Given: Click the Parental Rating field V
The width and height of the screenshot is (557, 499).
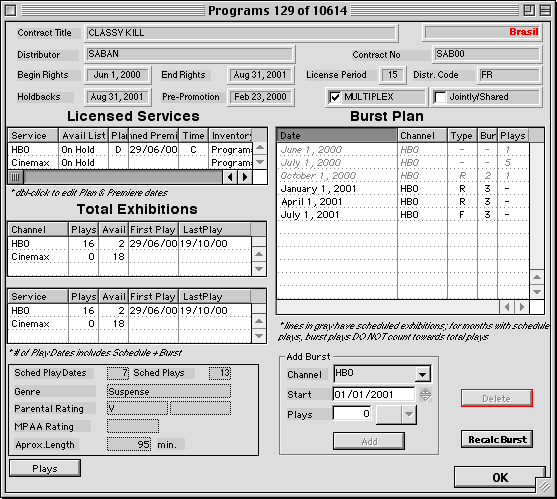Looking at the screenshot, I should tap(137, 408).
